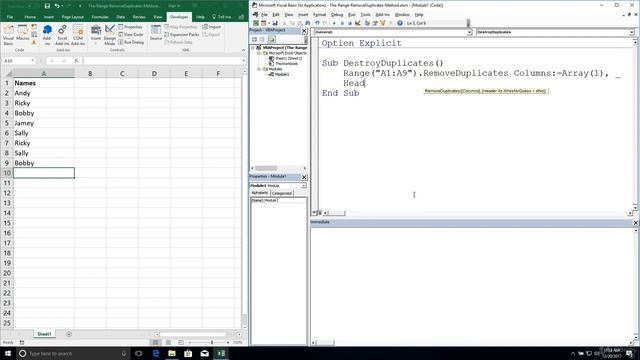Open the Visual Basic editor from the ribbon
This screenshot has width=640, height=360.
point(8,35)
